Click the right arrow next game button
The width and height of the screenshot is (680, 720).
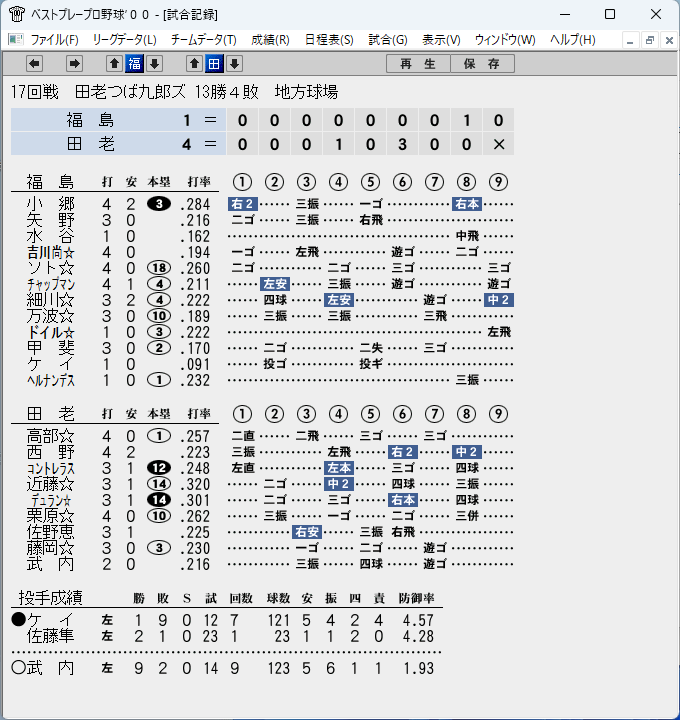[74, 64]
